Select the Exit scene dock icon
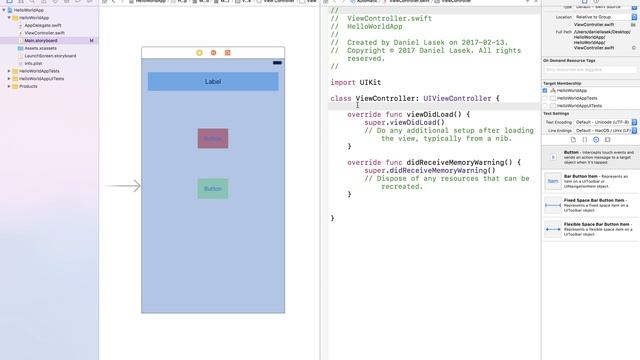This screenshot has width=640, height=360. (227, 53)
